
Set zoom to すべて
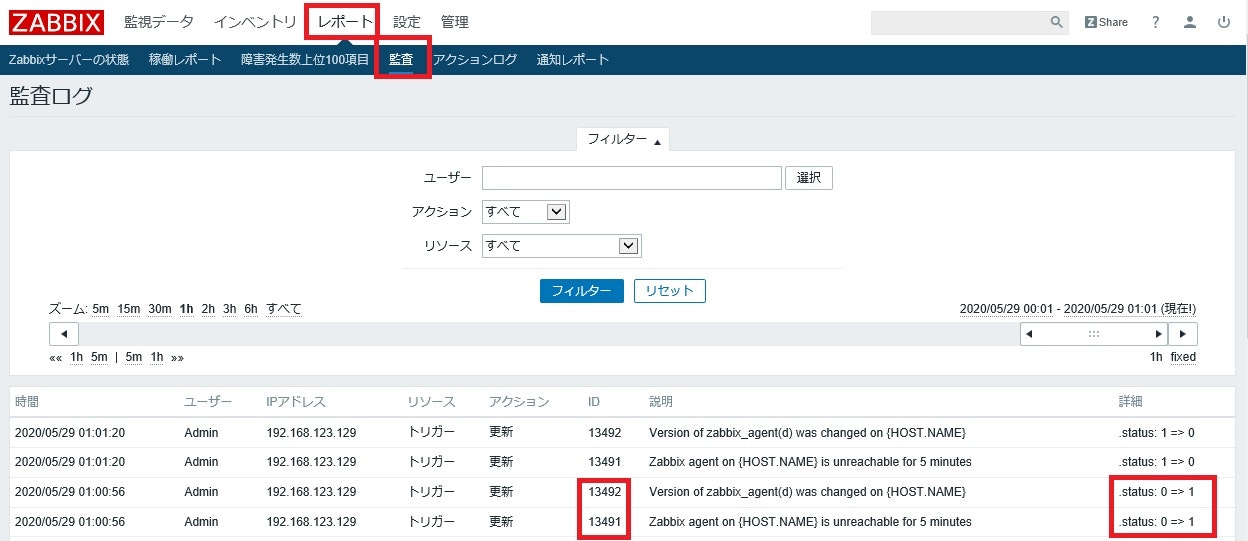[284, 309]
